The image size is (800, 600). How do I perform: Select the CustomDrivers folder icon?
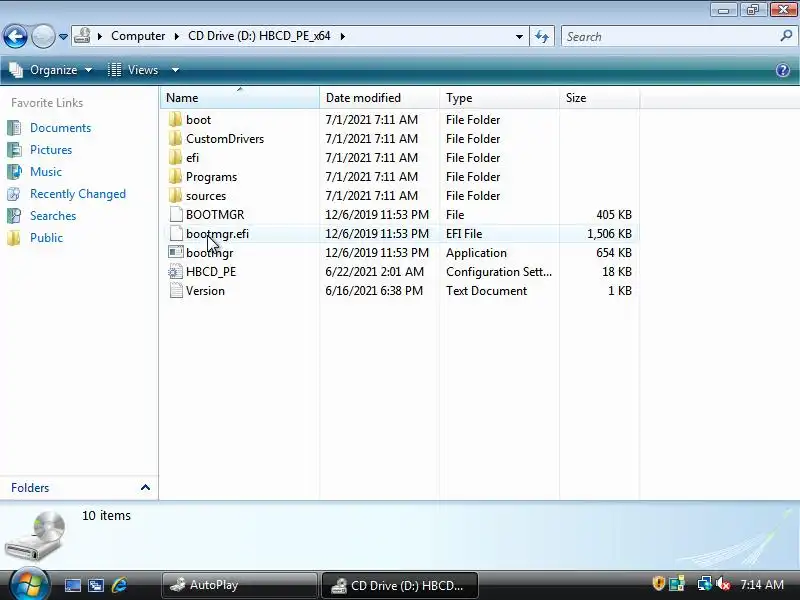pos(176,138)
